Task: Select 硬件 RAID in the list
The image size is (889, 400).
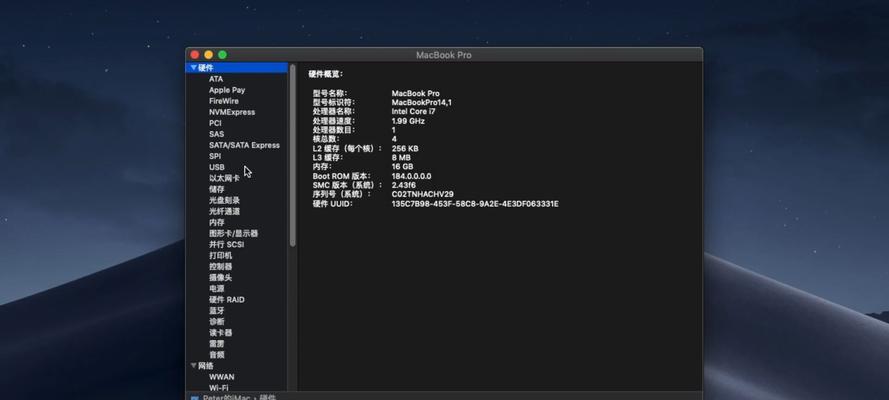Action: click(227, 300)
